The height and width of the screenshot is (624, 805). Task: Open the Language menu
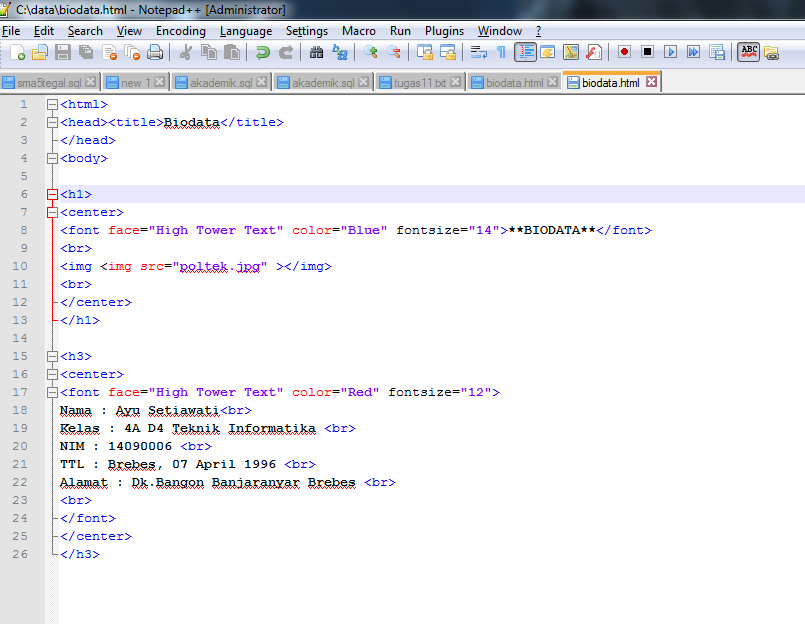point(246,30)
